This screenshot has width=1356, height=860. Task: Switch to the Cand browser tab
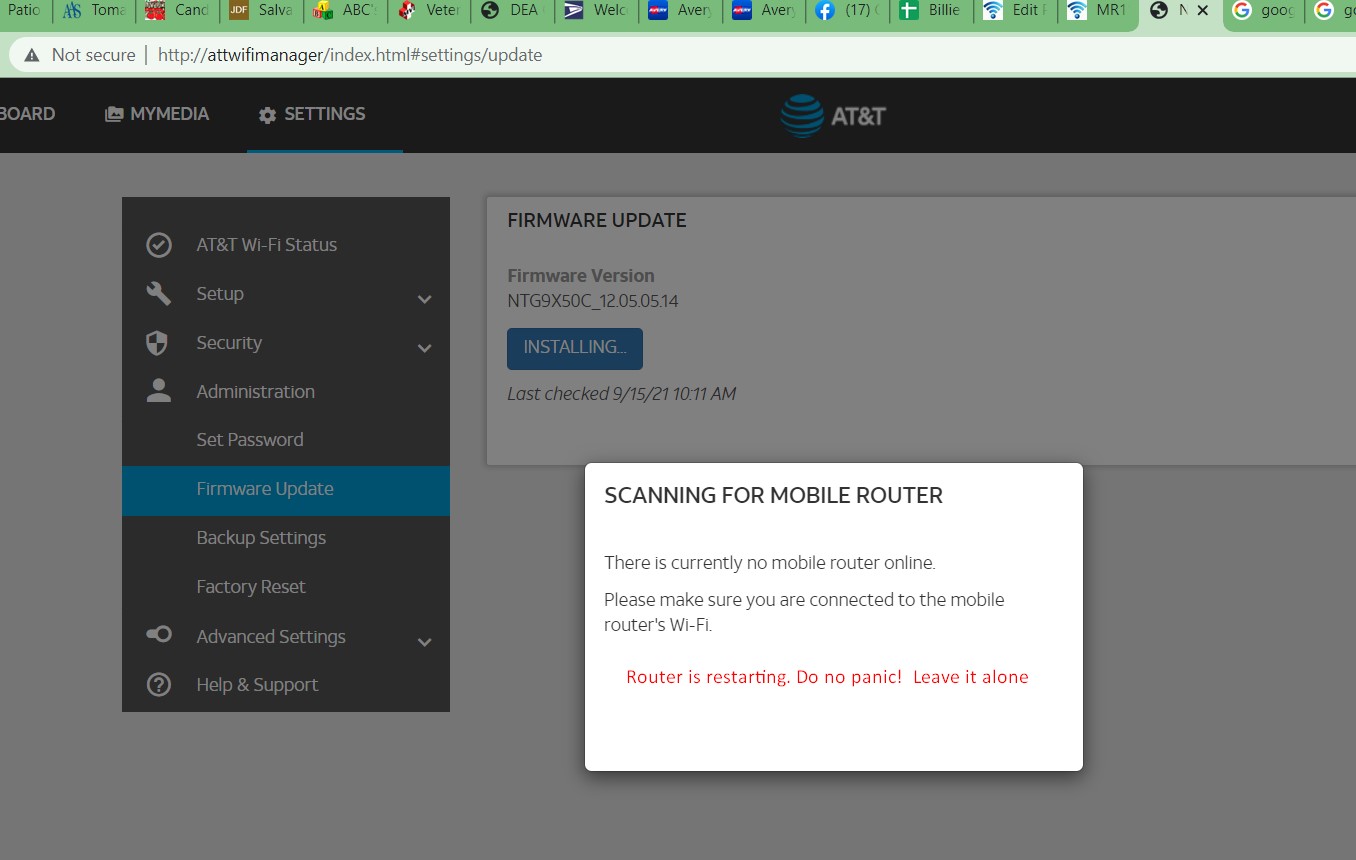[178, 11]
